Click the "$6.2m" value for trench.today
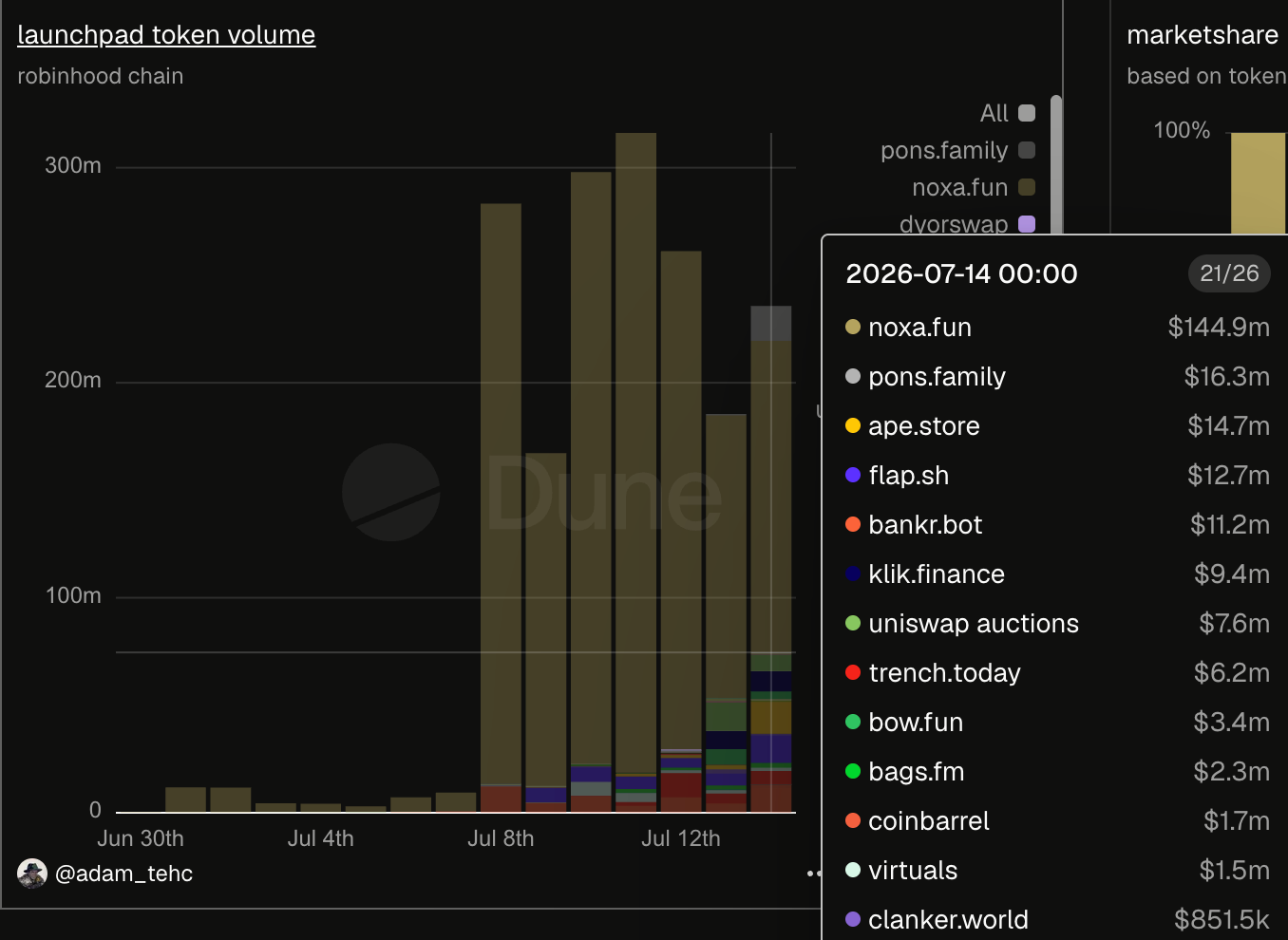This screenshot has width=1288, height=940. point(1232,673)
